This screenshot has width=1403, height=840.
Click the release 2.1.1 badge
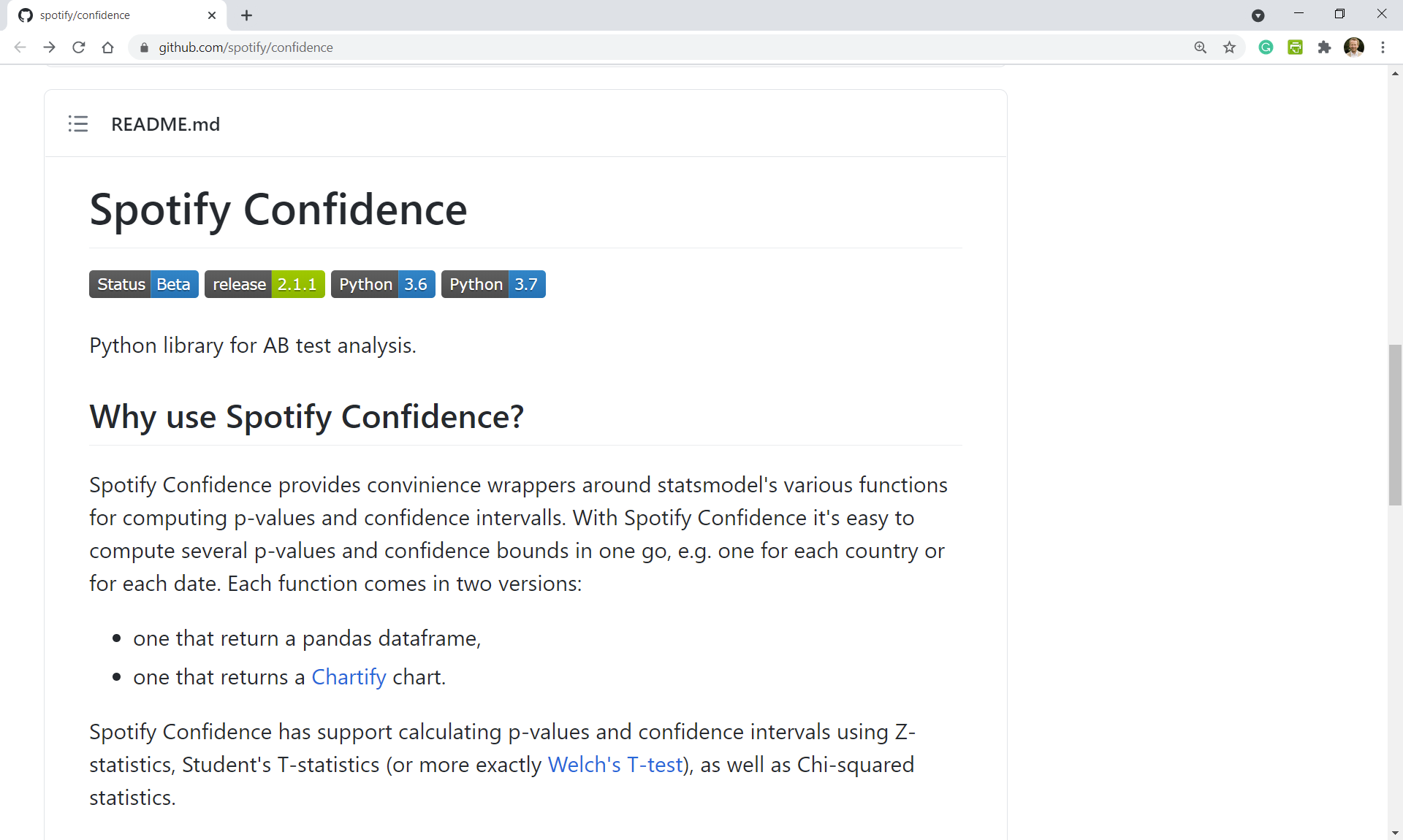click(x=265, y=284)
